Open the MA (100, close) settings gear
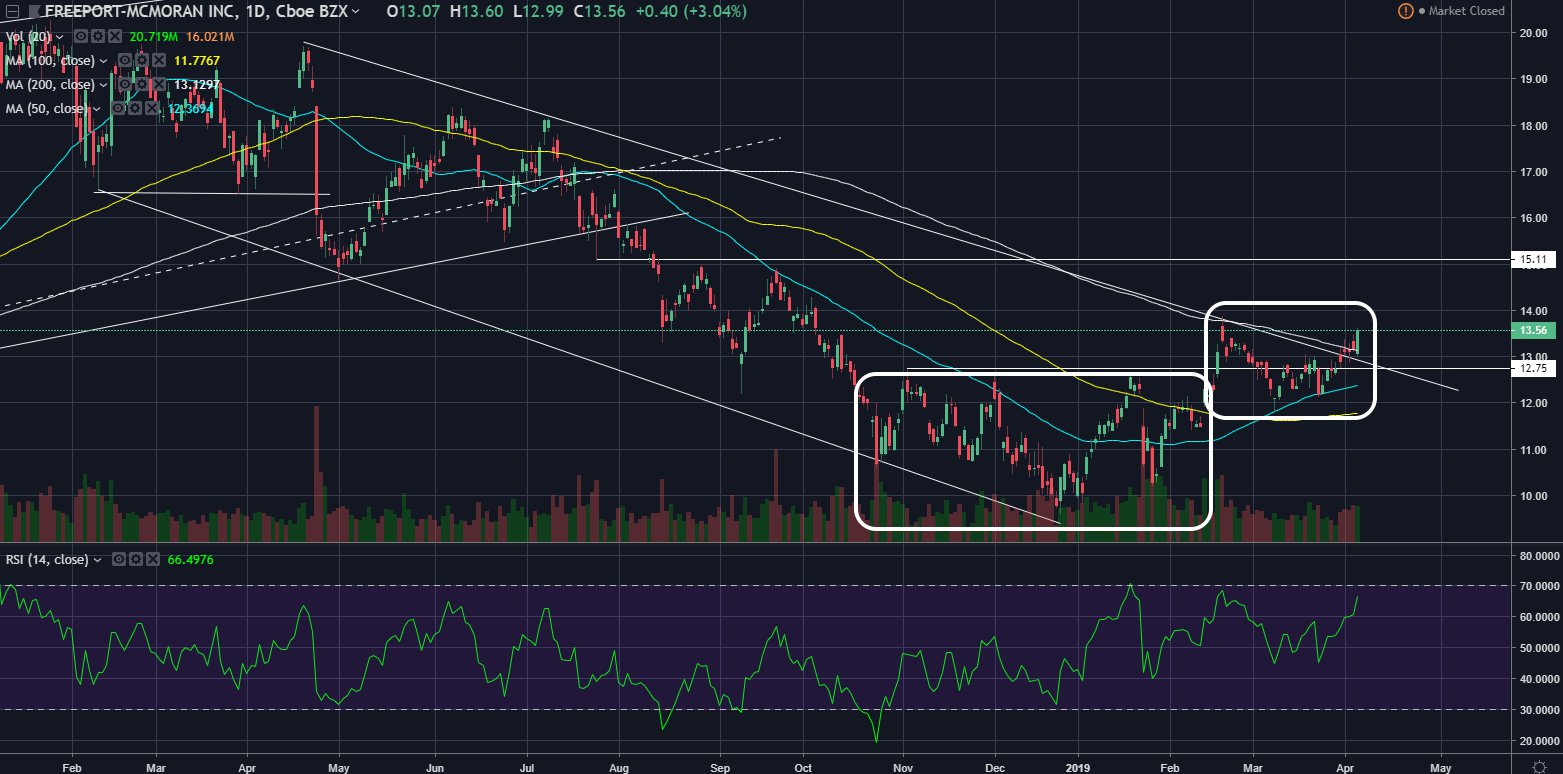Image resolution: width=1563 pixels, height=774 pixels. [142, 60]
